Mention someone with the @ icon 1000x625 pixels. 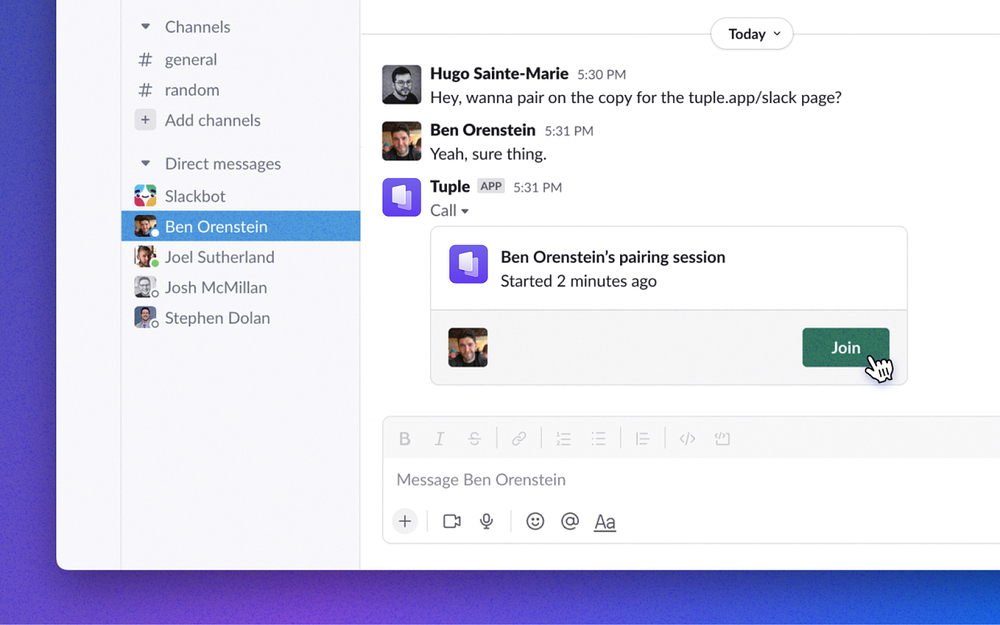point(570,521)
